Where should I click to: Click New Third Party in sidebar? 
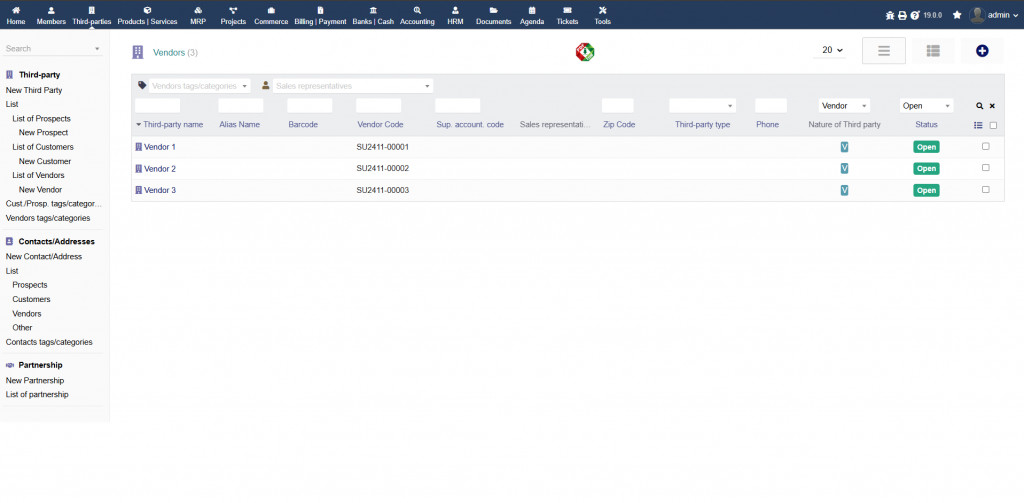34,90
